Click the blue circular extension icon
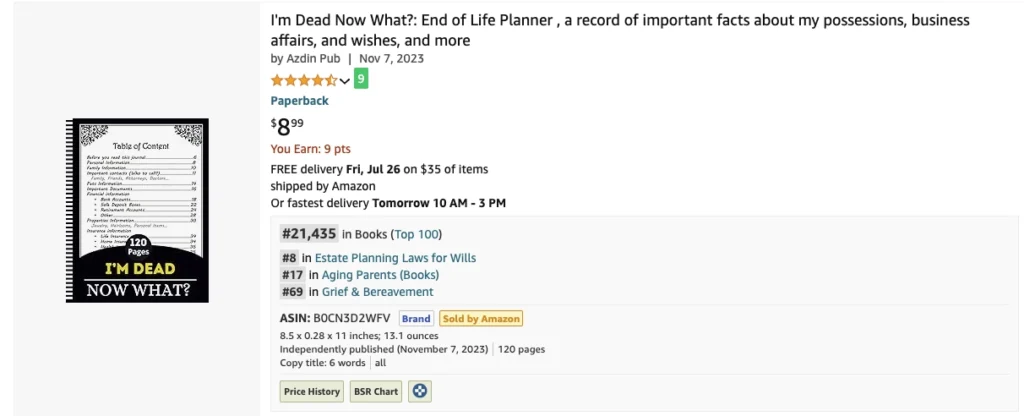The width and height of the screenshot is (1024, 416). point(420,391)
